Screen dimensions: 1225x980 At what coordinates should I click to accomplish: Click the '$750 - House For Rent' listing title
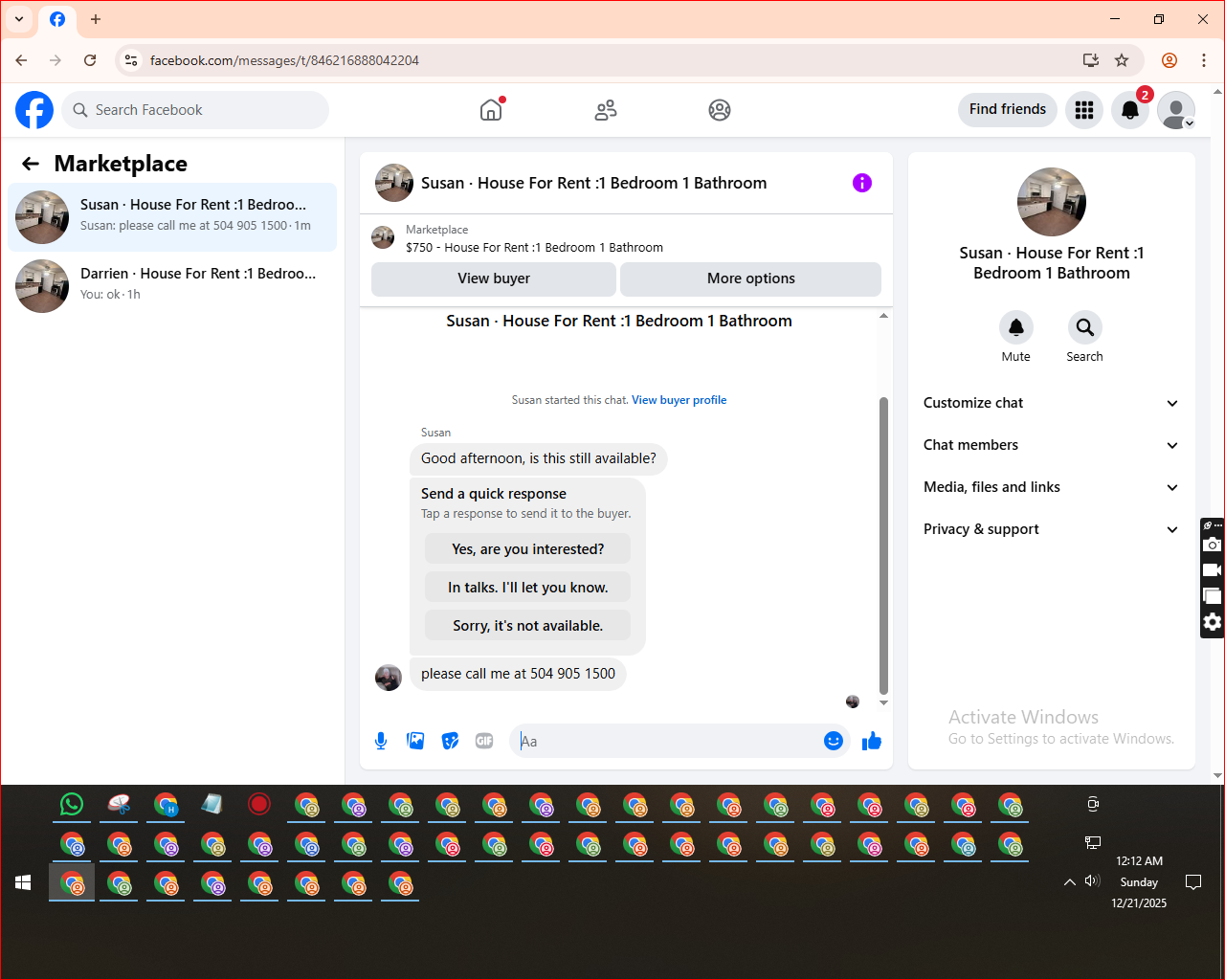(x=534, y=247)
